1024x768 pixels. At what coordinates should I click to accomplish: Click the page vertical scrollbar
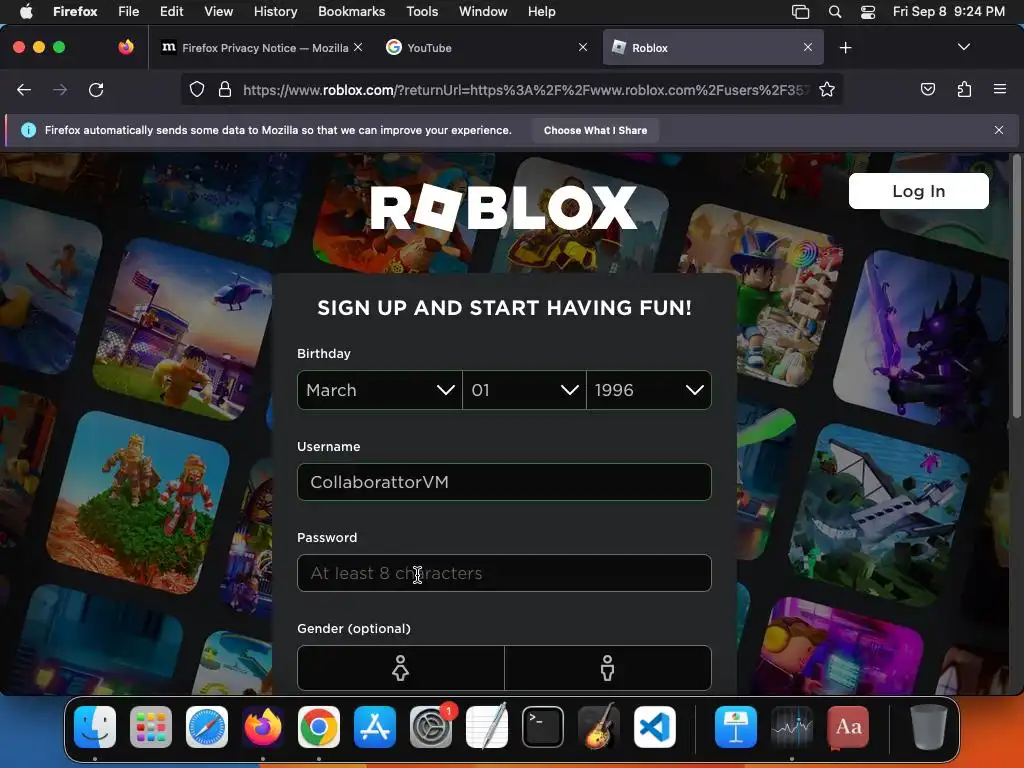(x=1016, y=287)
